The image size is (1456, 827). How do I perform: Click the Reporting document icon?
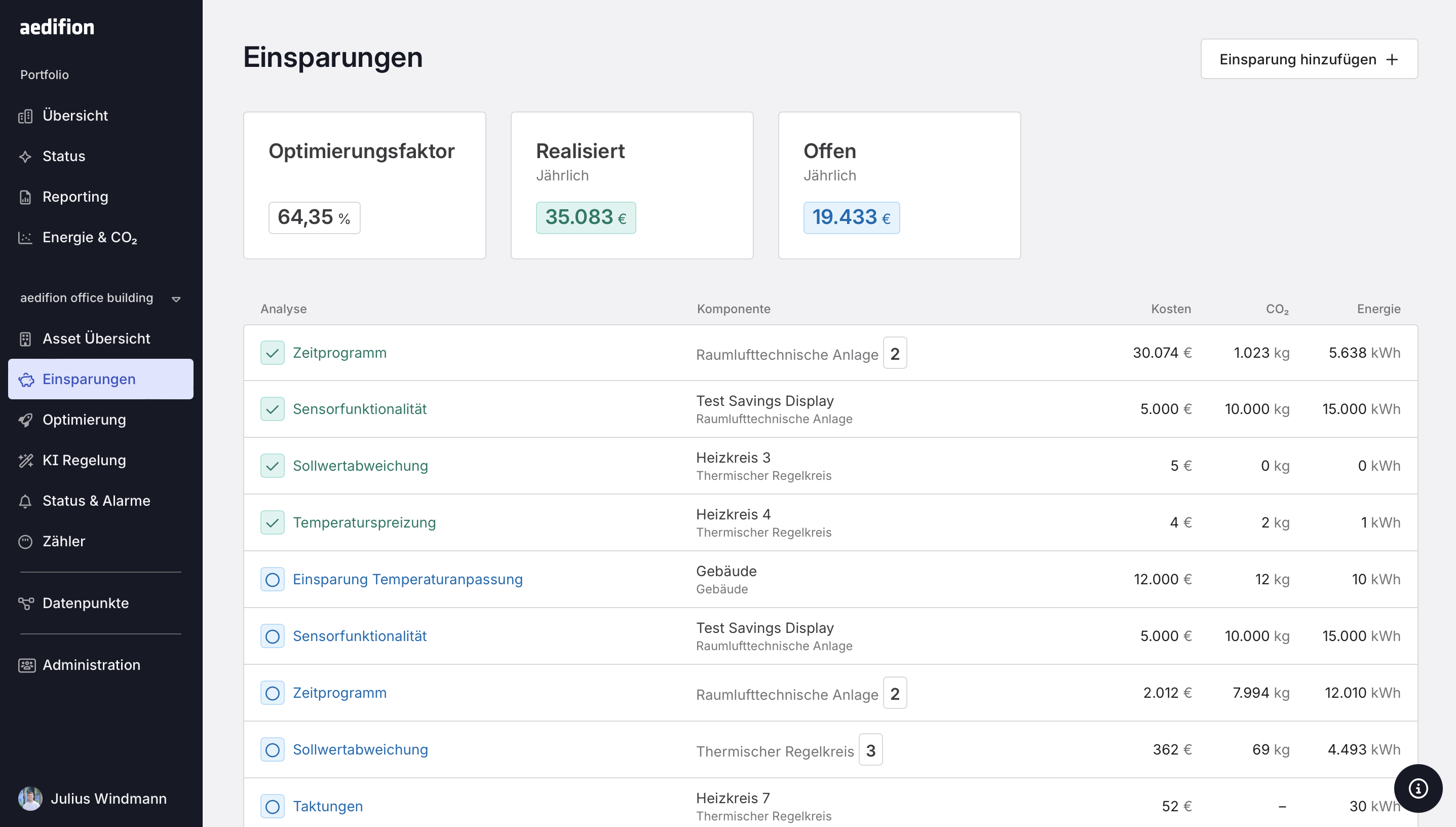click(25, 197)
